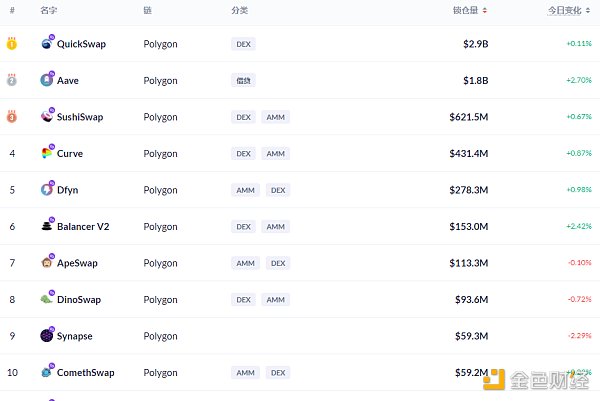This screenshot has width=600, height=401.
Task: Click the ApeSwap monkey logo icon
Action: (47, 263)
